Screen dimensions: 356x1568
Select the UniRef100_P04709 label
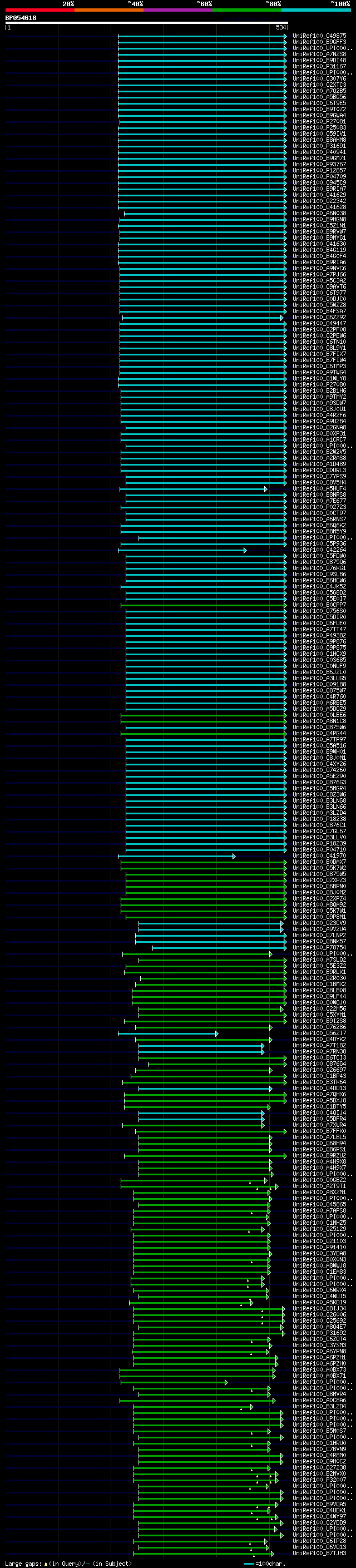point(319,176)
